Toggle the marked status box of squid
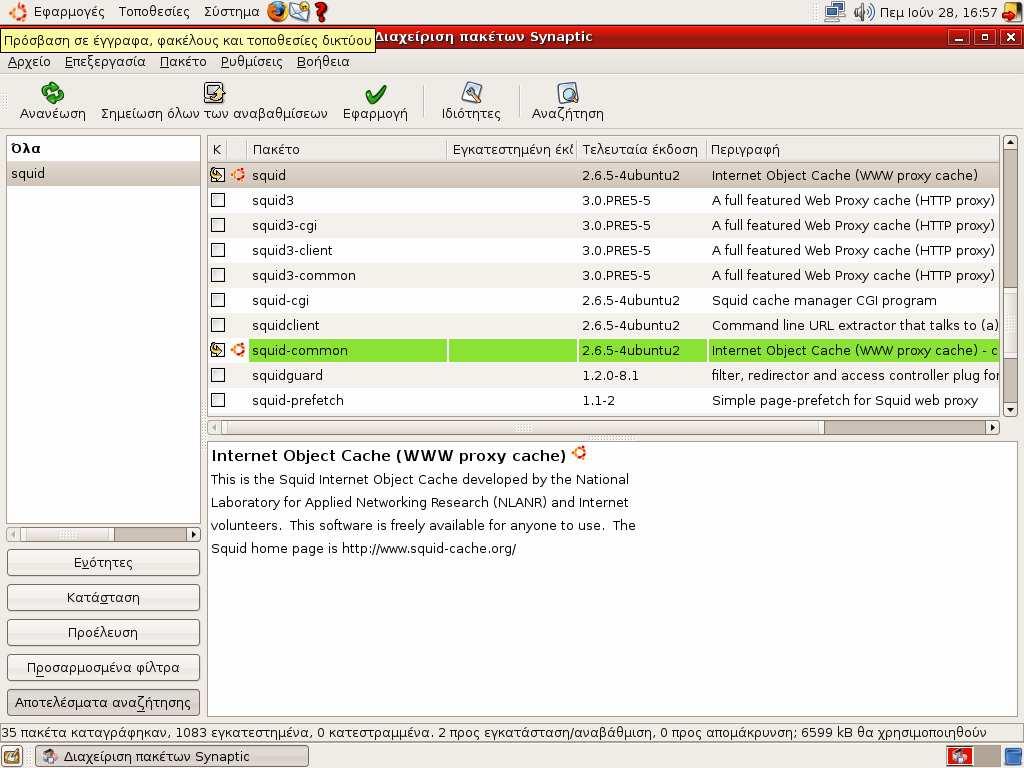 pyautogui.click(x=217, y=174)
